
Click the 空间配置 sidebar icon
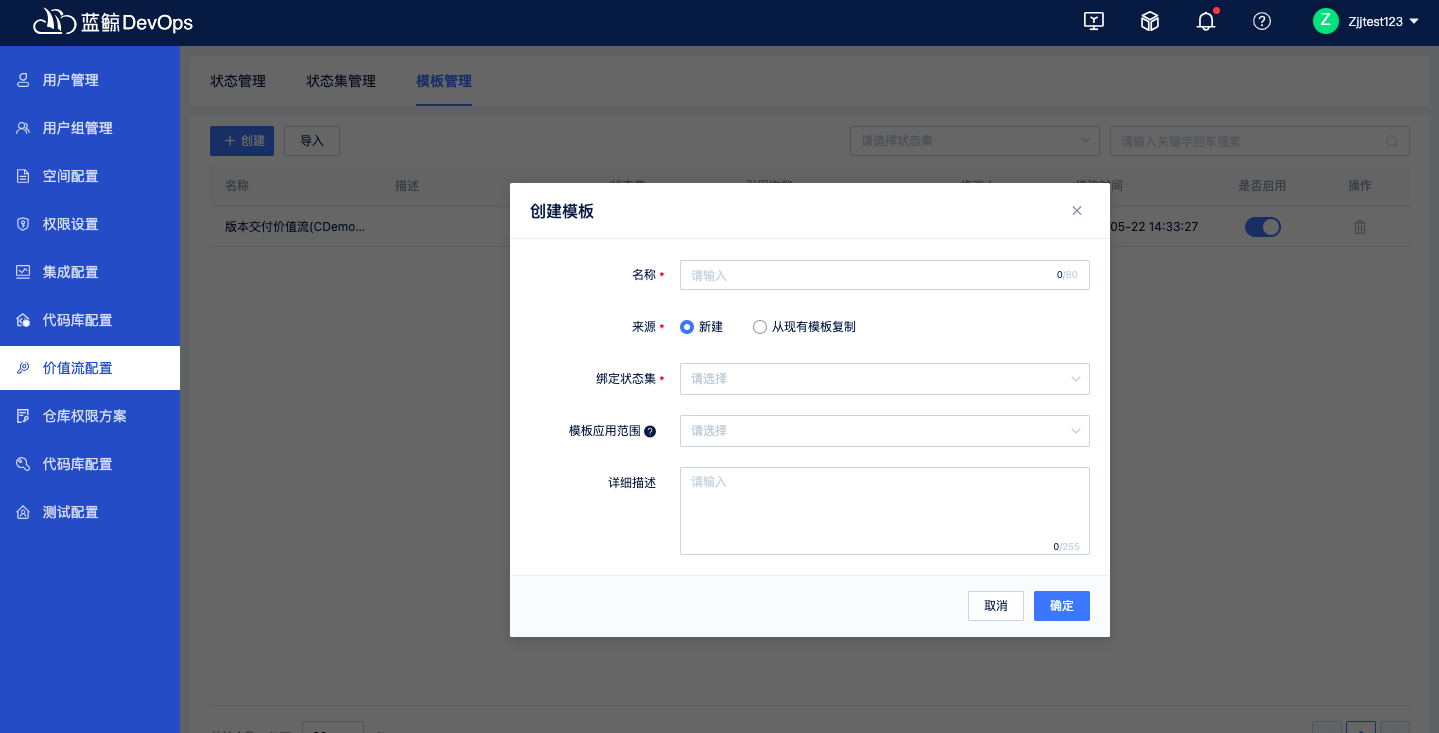[x=23, y=176]
